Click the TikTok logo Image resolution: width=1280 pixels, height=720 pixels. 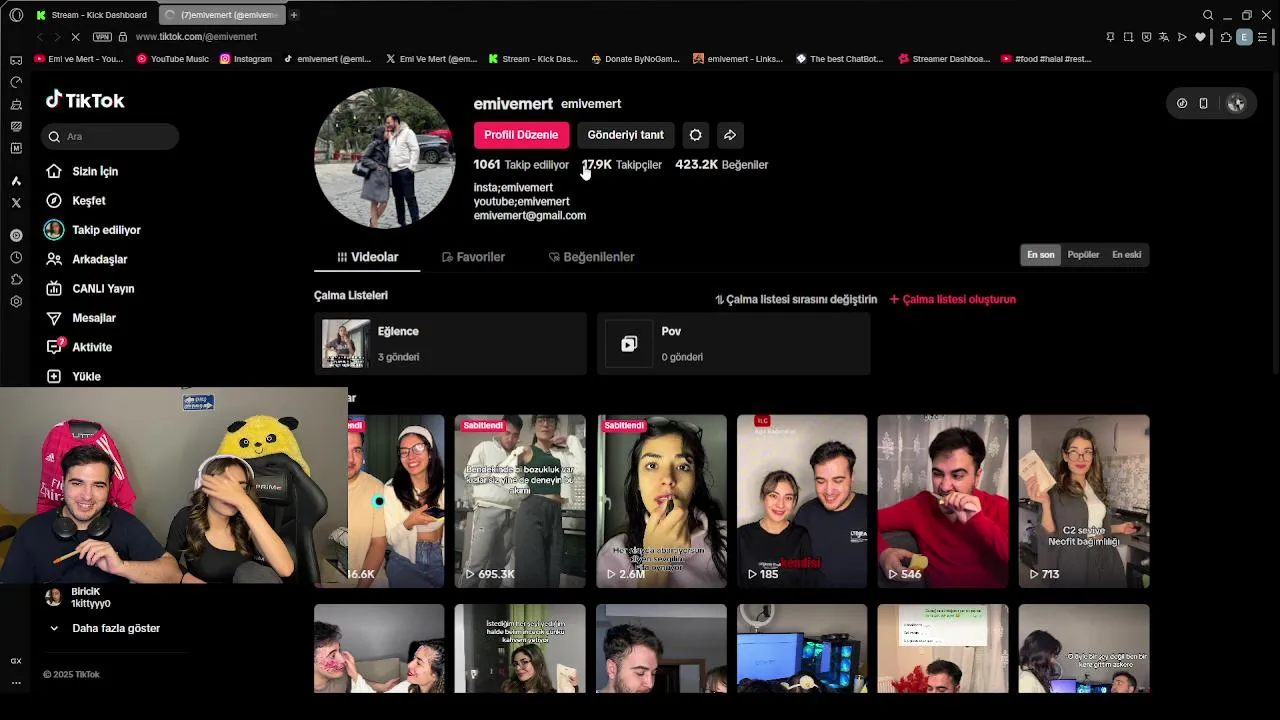pyautogui.click(x=85, y=100)
